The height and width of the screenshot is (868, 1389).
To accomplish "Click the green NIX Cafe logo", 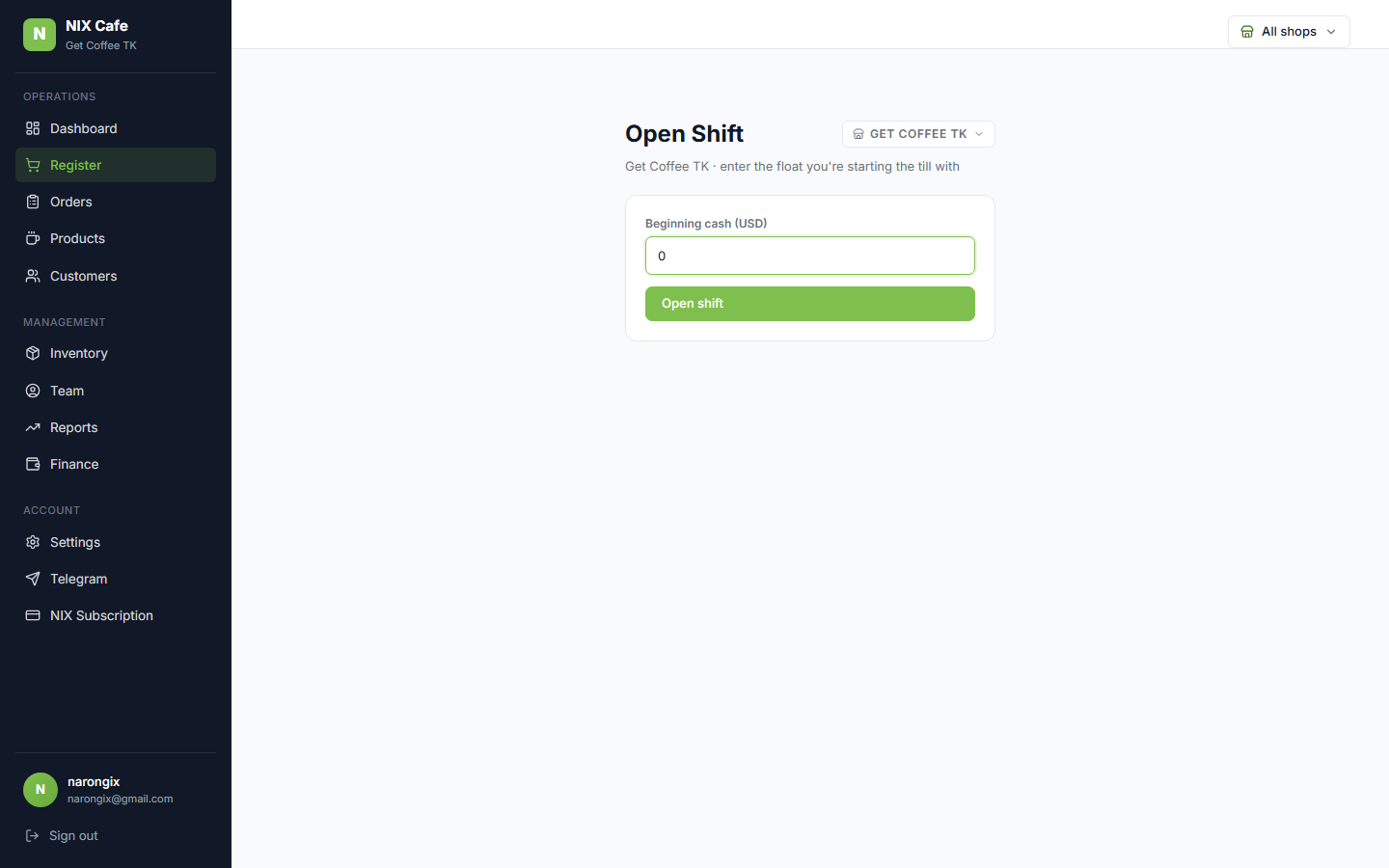I will click(x=40, y=35).
